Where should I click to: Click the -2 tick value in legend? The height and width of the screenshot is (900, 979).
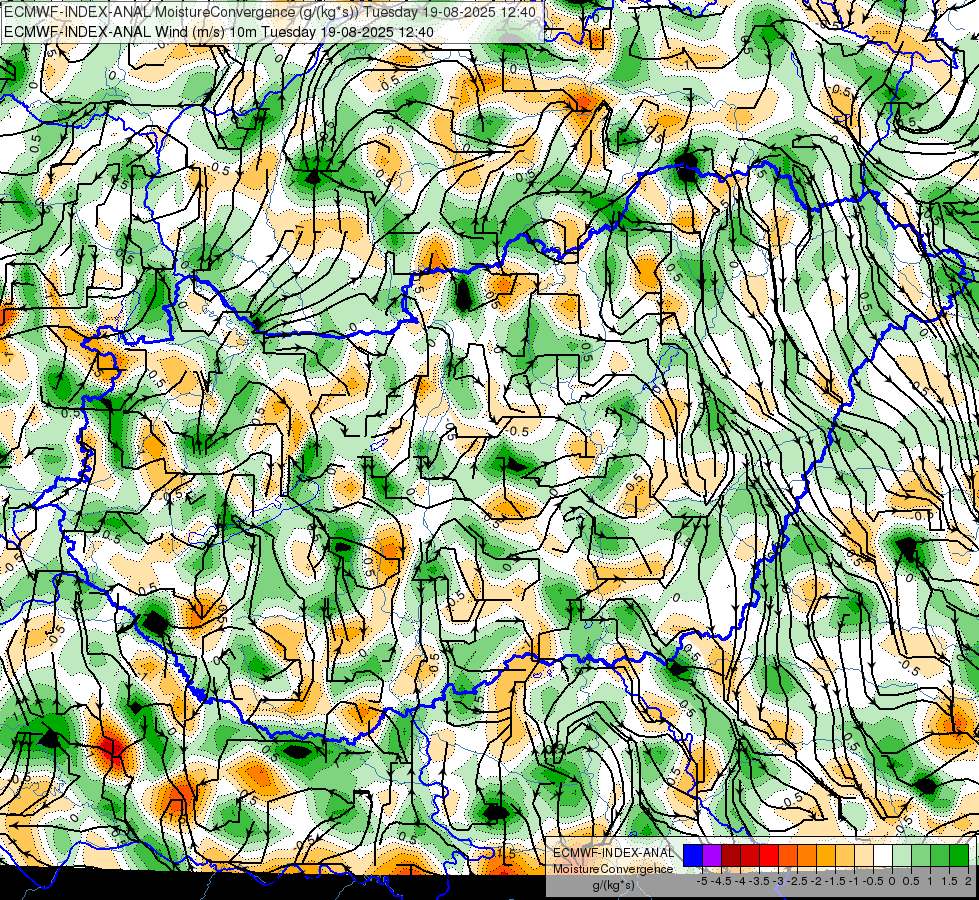coord(817,881)
